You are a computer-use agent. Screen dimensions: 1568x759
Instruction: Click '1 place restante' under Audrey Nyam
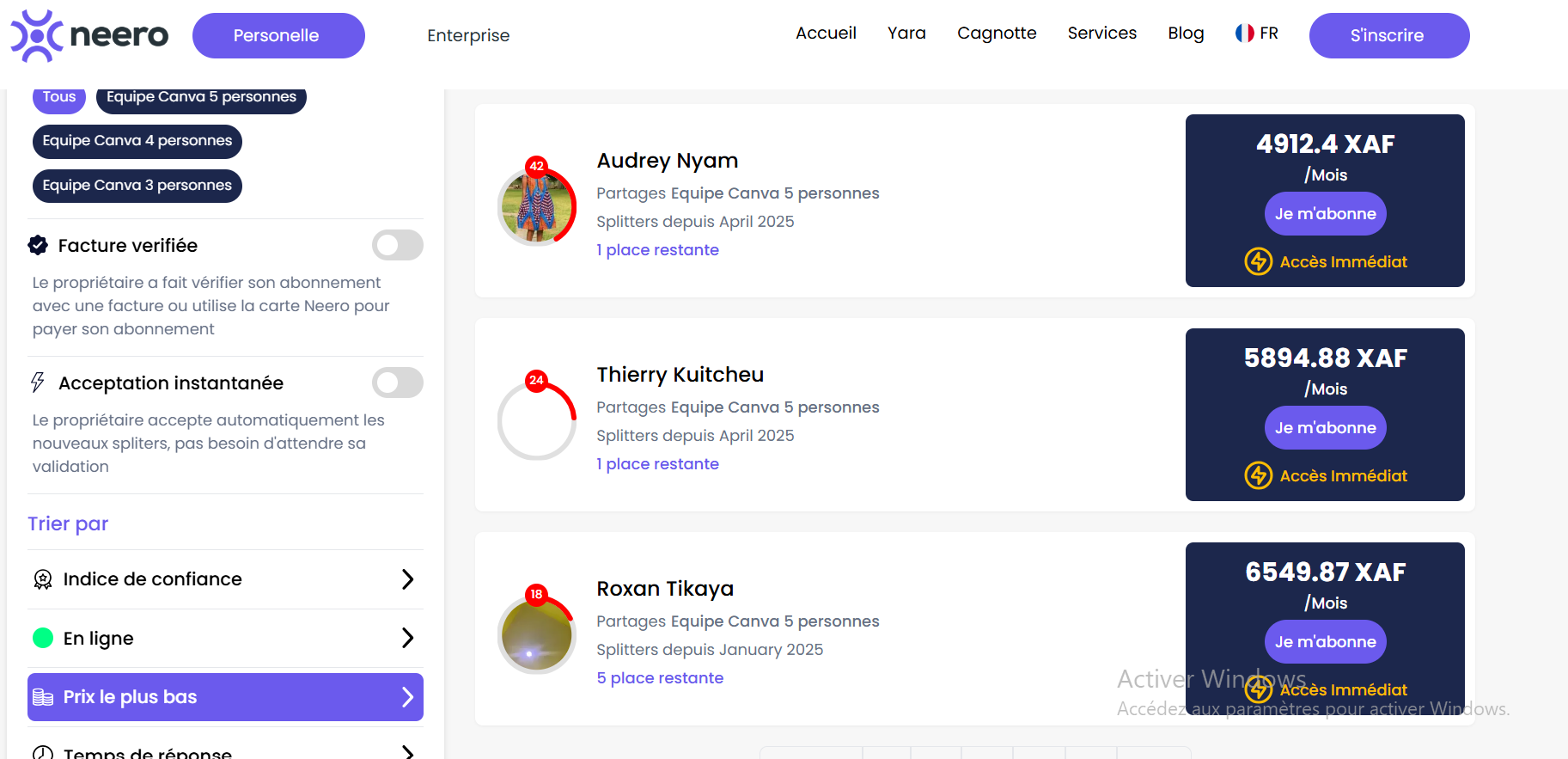coord(658,250)
